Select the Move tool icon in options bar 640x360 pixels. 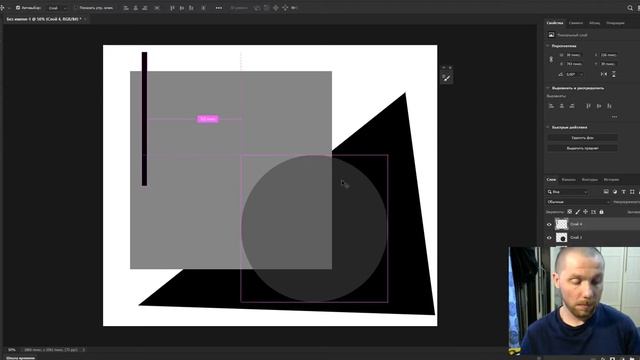[x=2, y=8]
